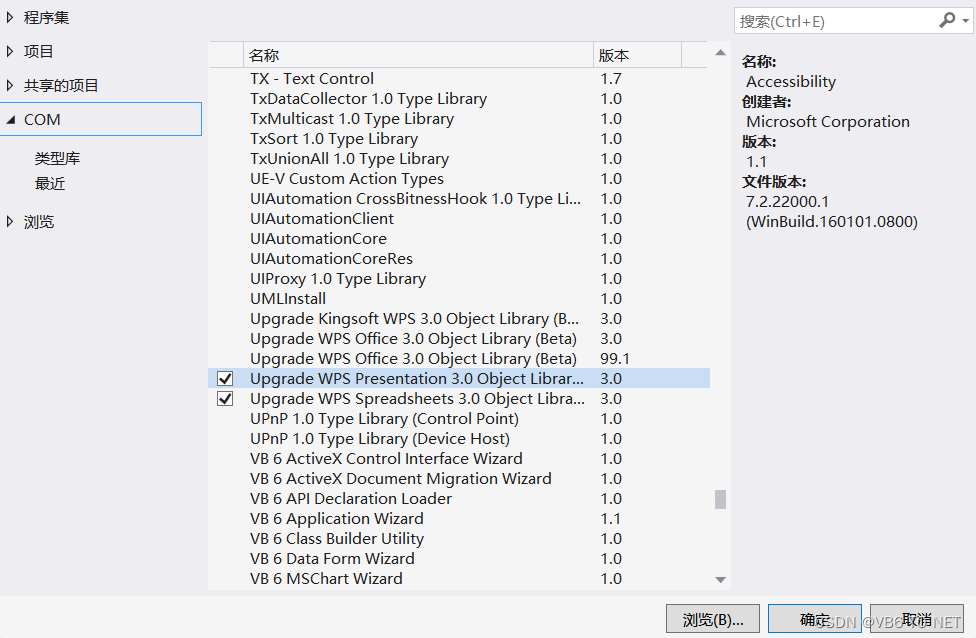This screenshot has width=976, height=638.
Task: Click the Accessibility name in details pane
Action: pos(791,82)
